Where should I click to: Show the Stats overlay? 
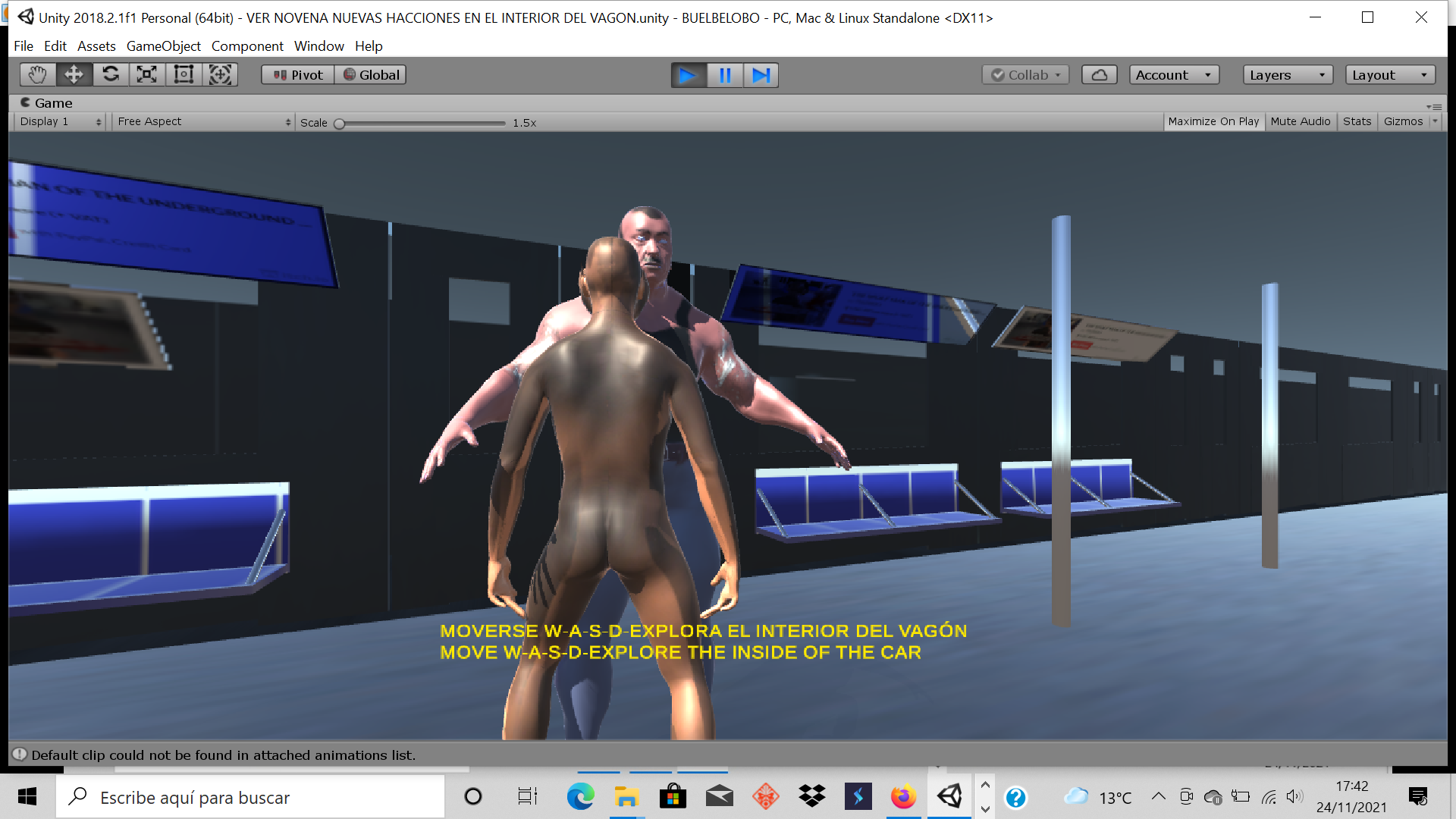[1357, 121]
